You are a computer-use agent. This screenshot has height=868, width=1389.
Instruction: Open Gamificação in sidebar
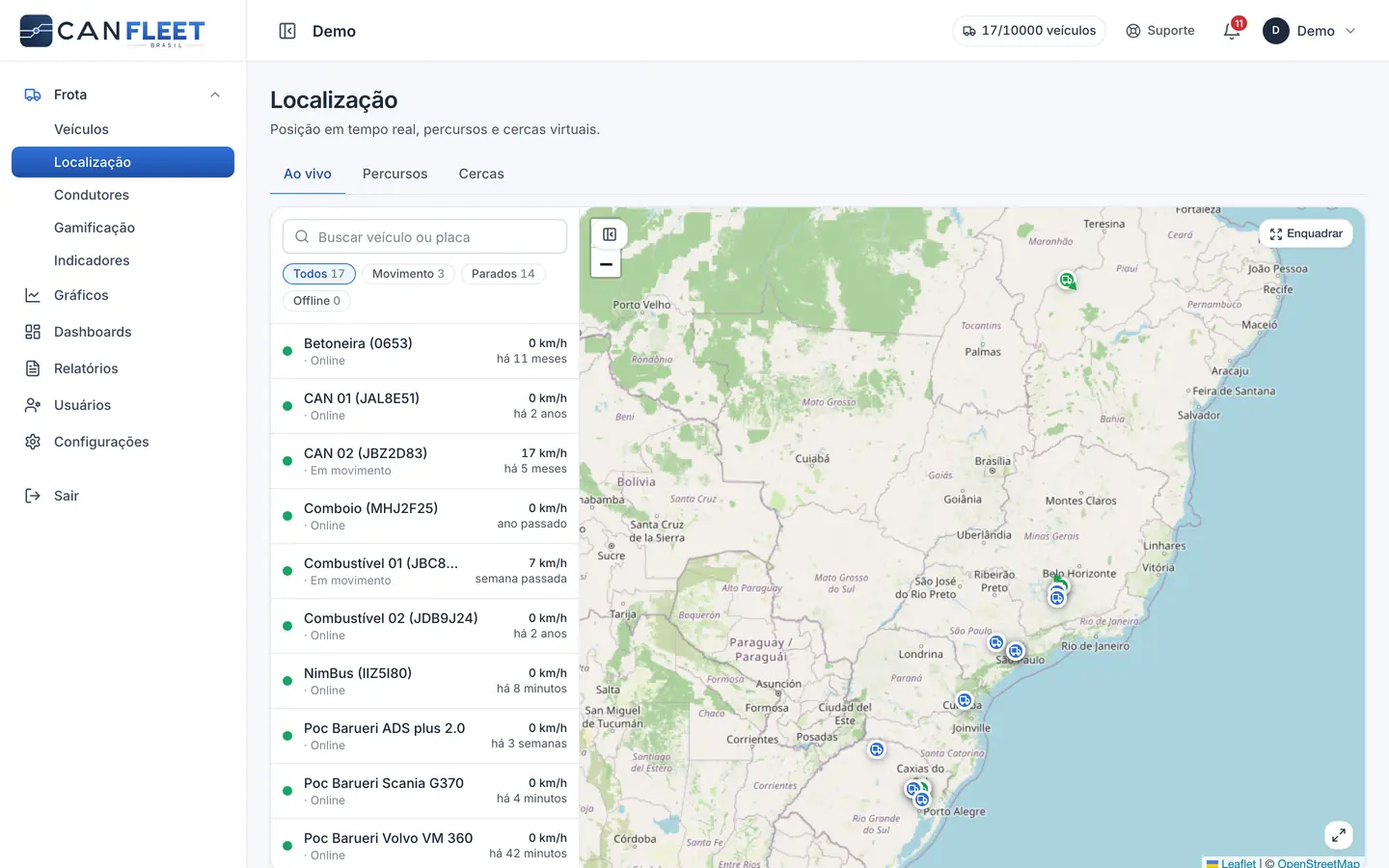[123, 228]
